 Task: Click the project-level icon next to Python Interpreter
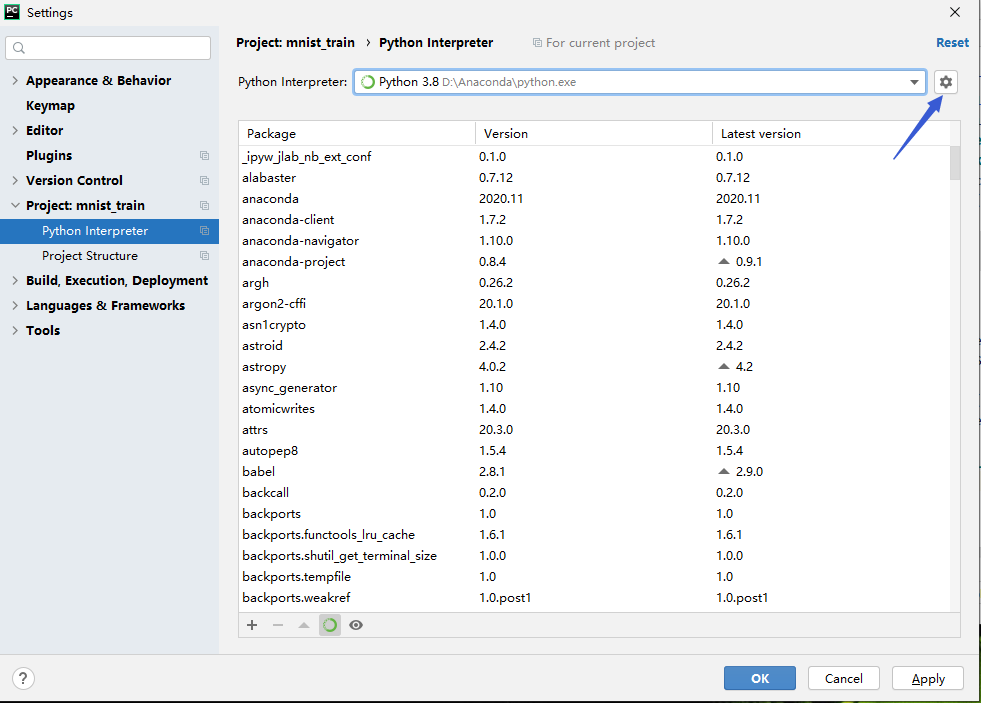click(x=204, y=230)
